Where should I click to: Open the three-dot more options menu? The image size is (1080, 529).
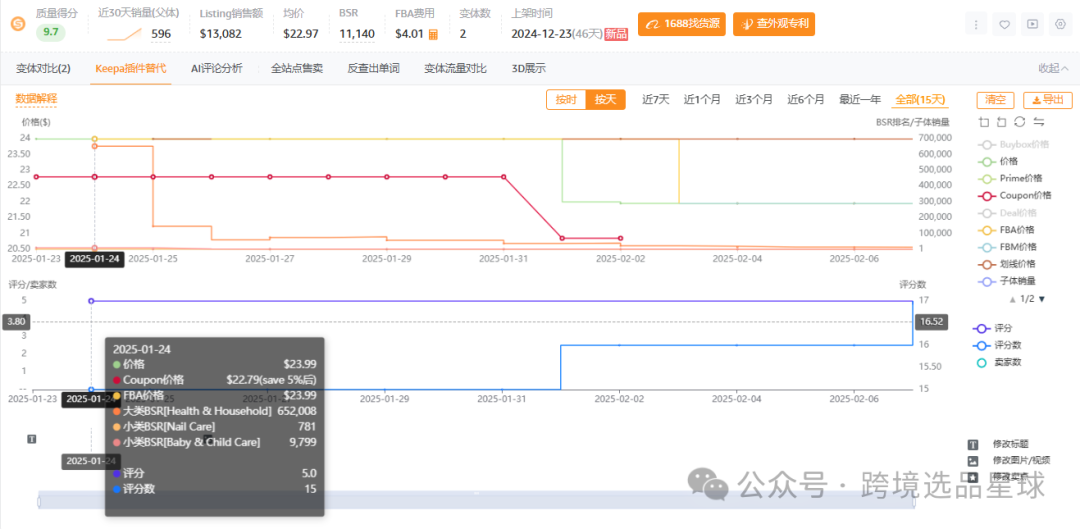tap(976, 24)
